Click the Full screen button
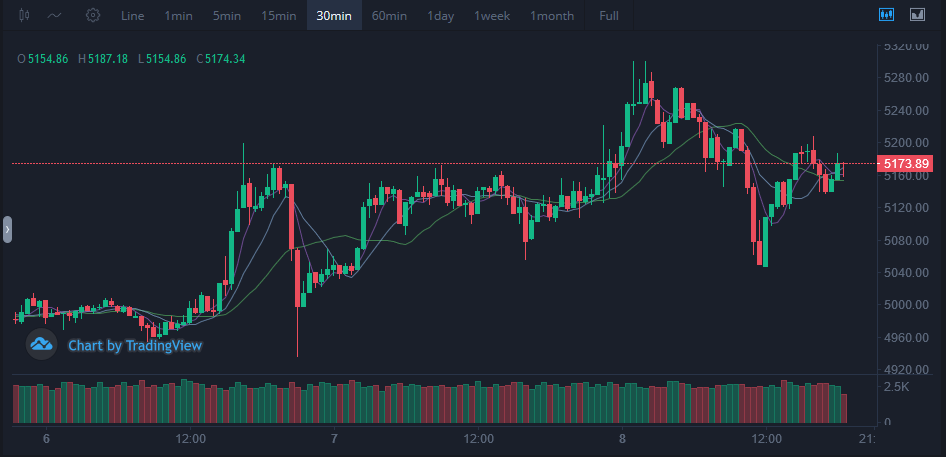The image size is (946, 457). tap(609, 16)
